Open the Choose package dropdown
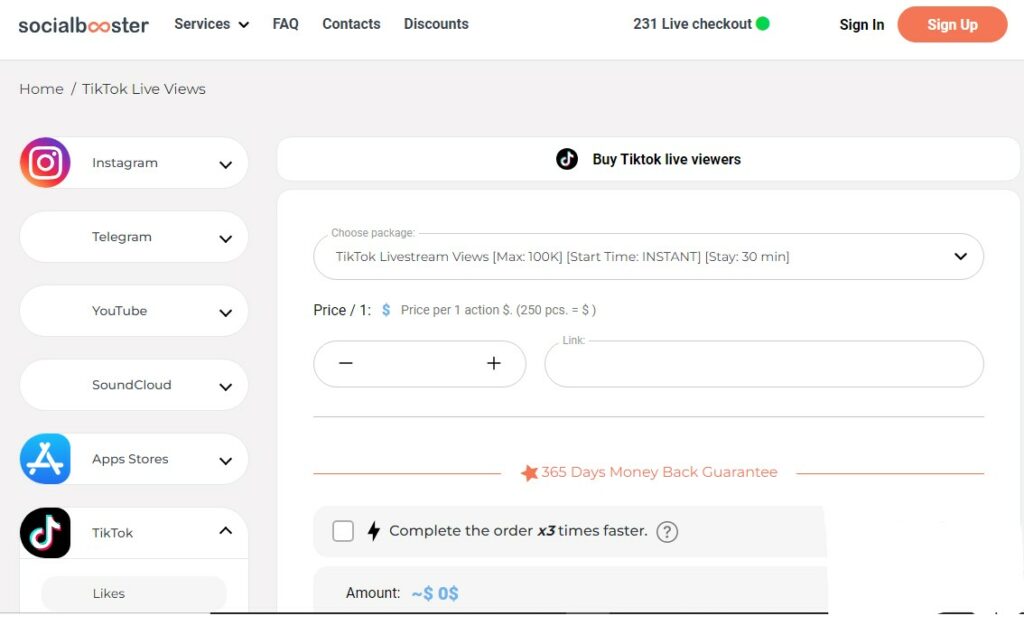This screenshot has width=1024, height=625. (648, 256)
